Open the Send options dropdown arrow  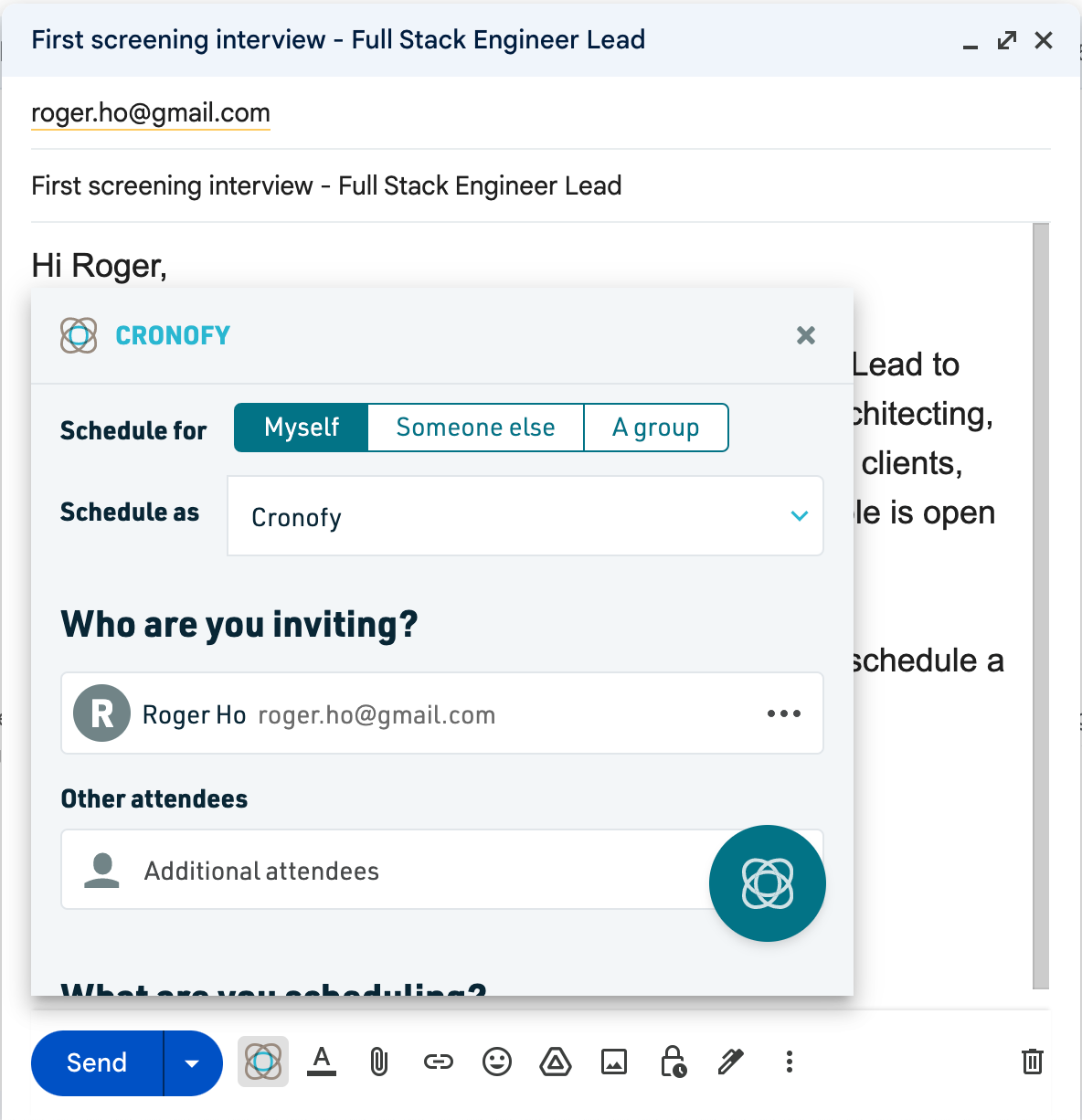193,1062
